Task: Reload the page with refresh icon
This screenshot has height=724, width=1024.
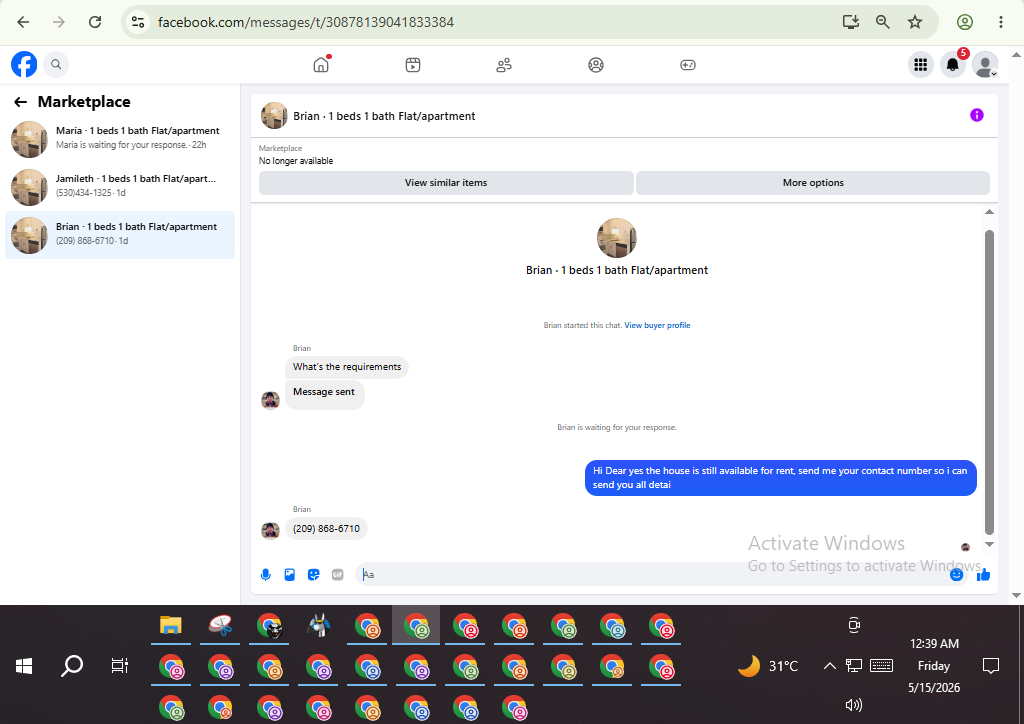Action: [x=95, y=22]
